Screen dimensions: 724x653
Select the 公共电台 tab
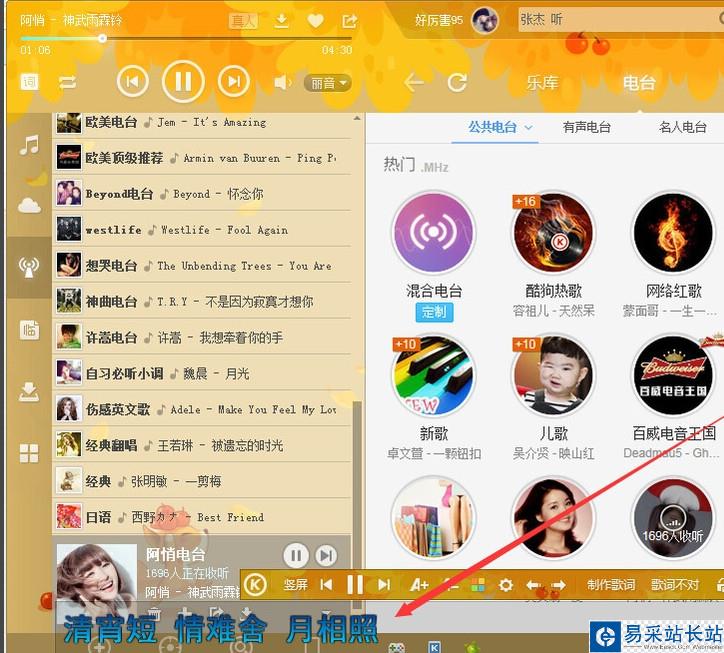coord(493,127)
